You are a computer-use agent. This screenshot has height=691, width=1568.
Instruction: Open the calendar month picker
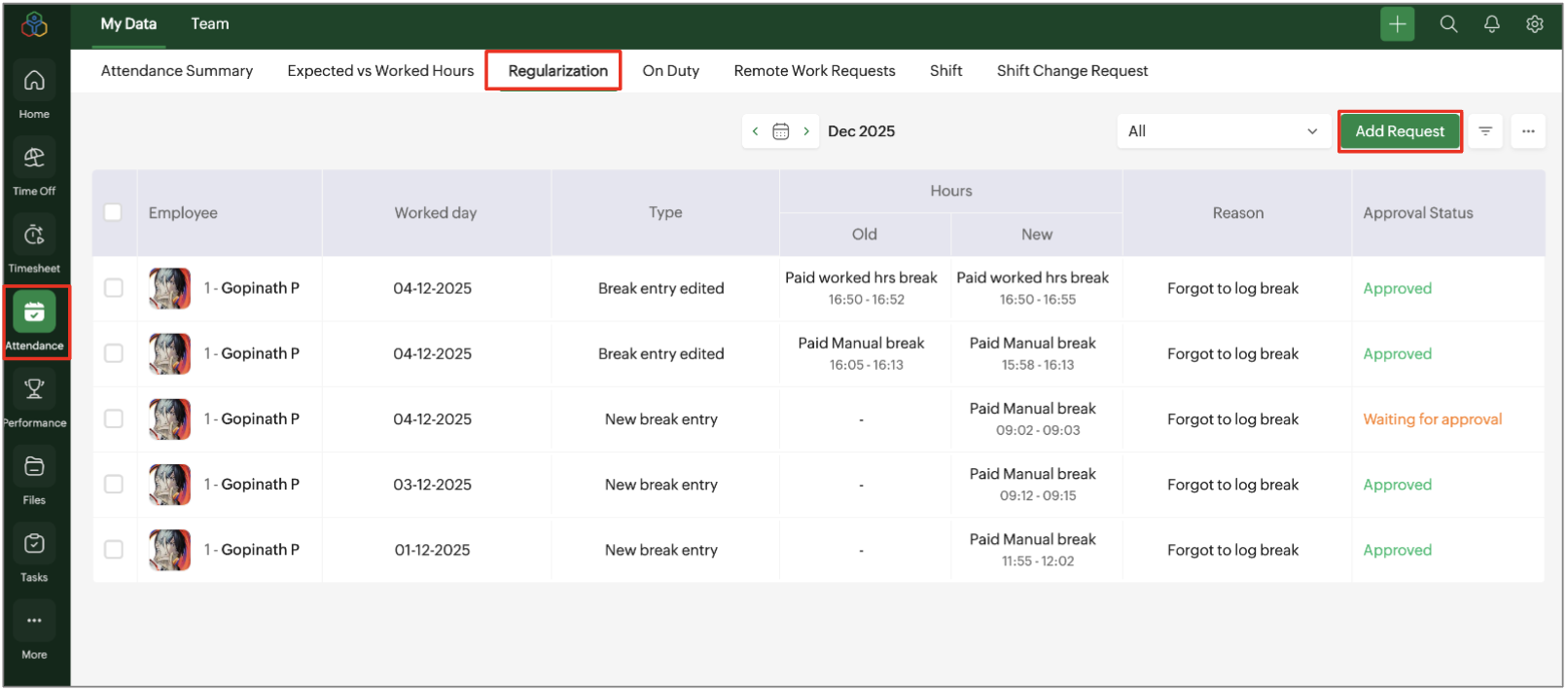coord(780,131)
